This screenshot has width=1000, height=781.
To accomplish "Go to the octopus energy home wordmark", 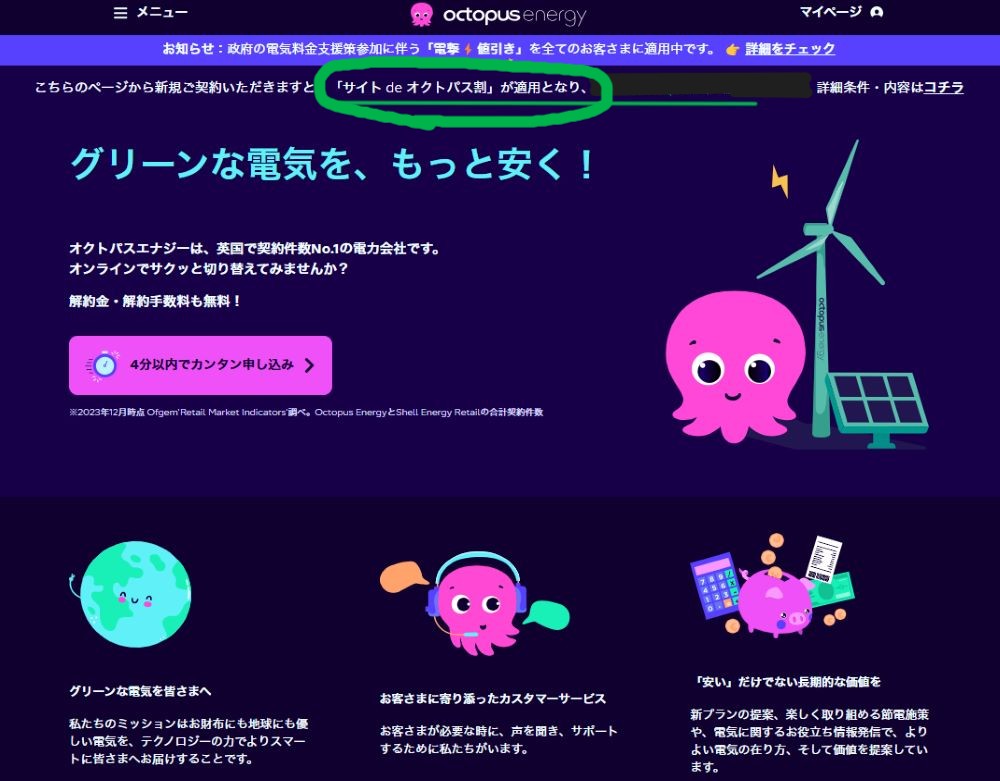I will coord(514,15).
